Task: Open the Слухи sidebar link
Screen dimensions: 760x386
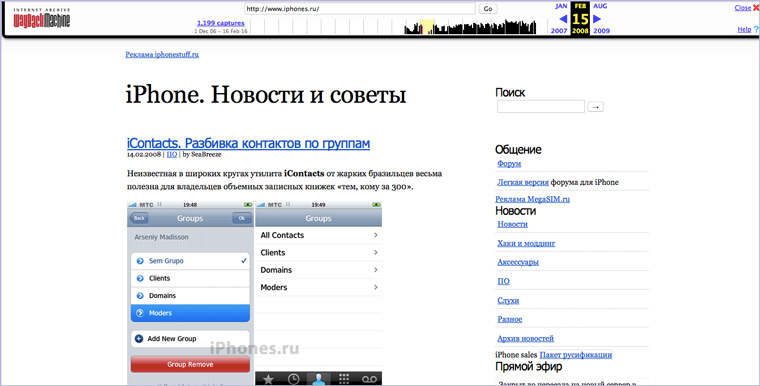Action: click(508, 301)
